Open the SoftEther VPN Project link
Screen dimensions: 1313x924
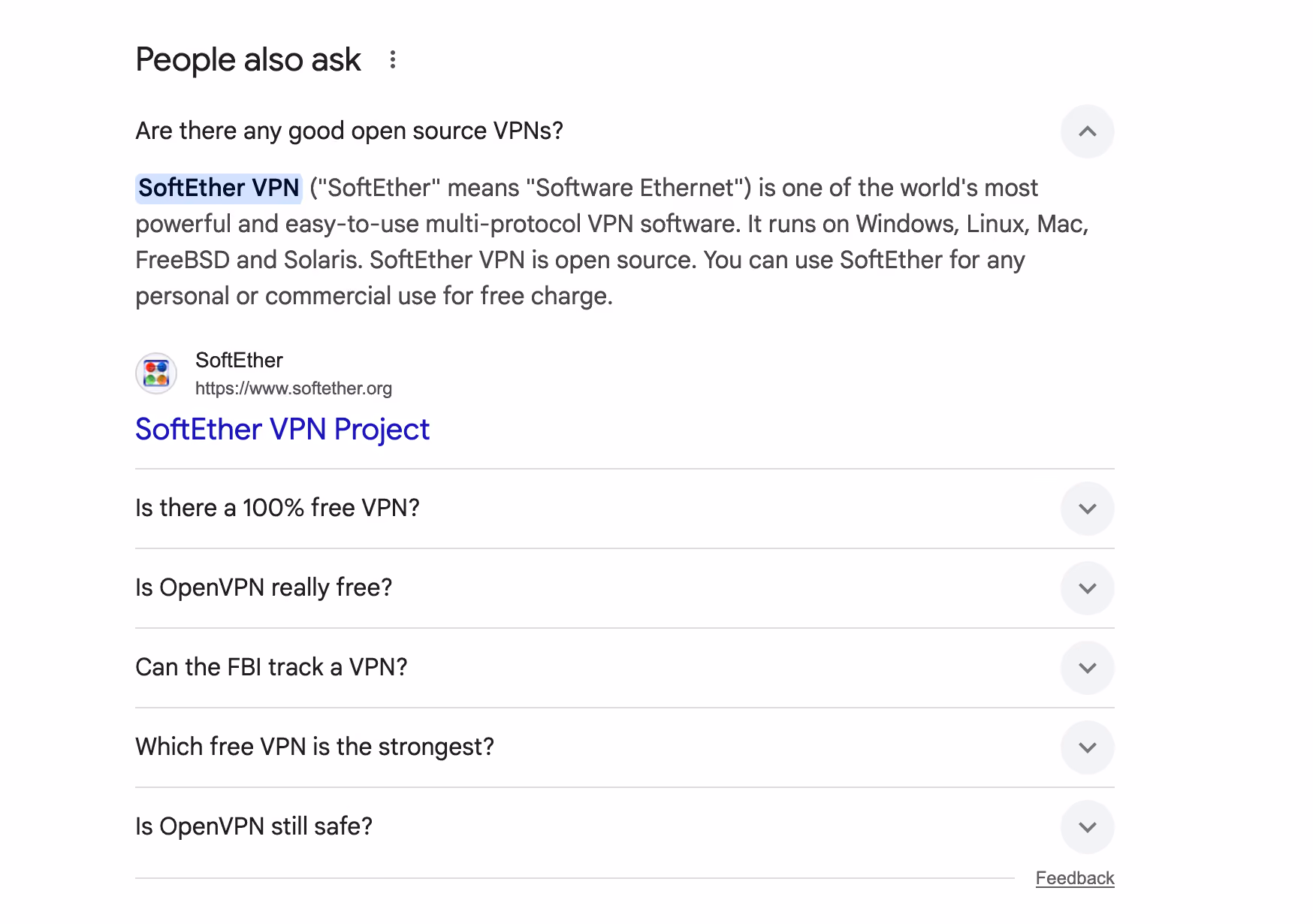(x=282, y=430)
